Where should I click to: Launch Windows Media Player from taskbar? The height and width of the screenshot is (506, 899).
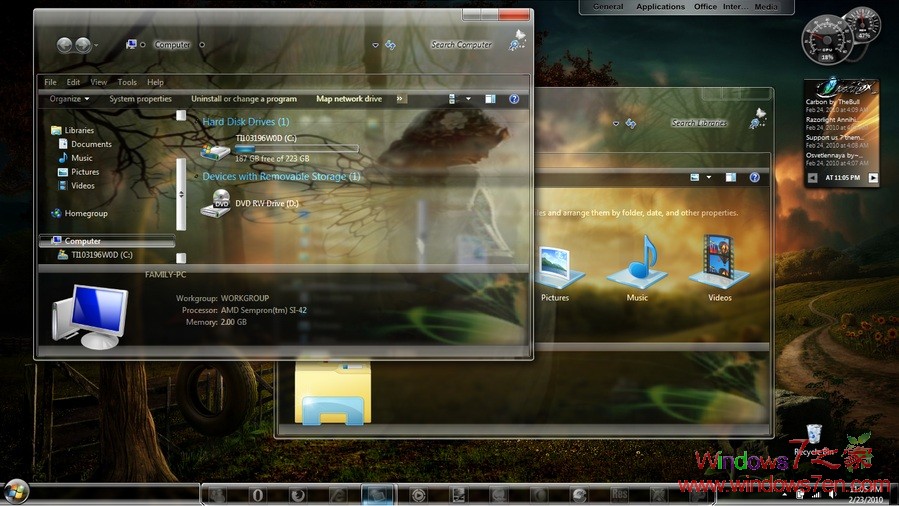coord(419,495)
